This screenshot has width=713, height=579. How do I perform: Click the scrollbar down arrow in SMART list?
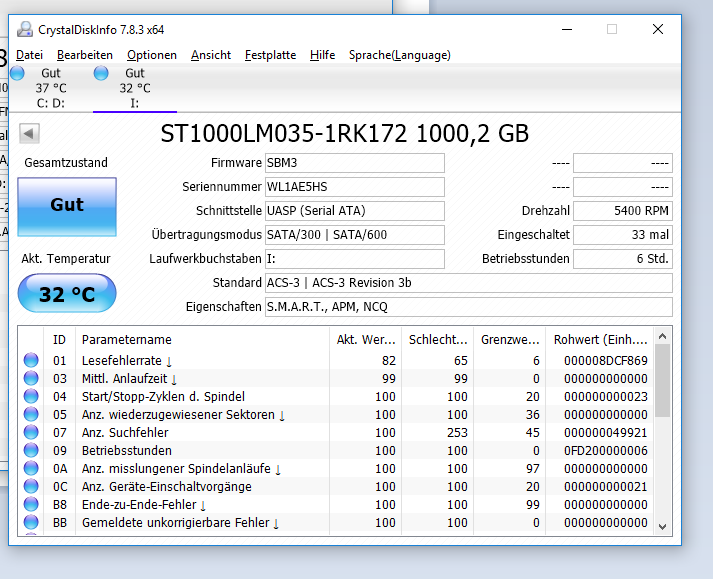click(663, 527)
